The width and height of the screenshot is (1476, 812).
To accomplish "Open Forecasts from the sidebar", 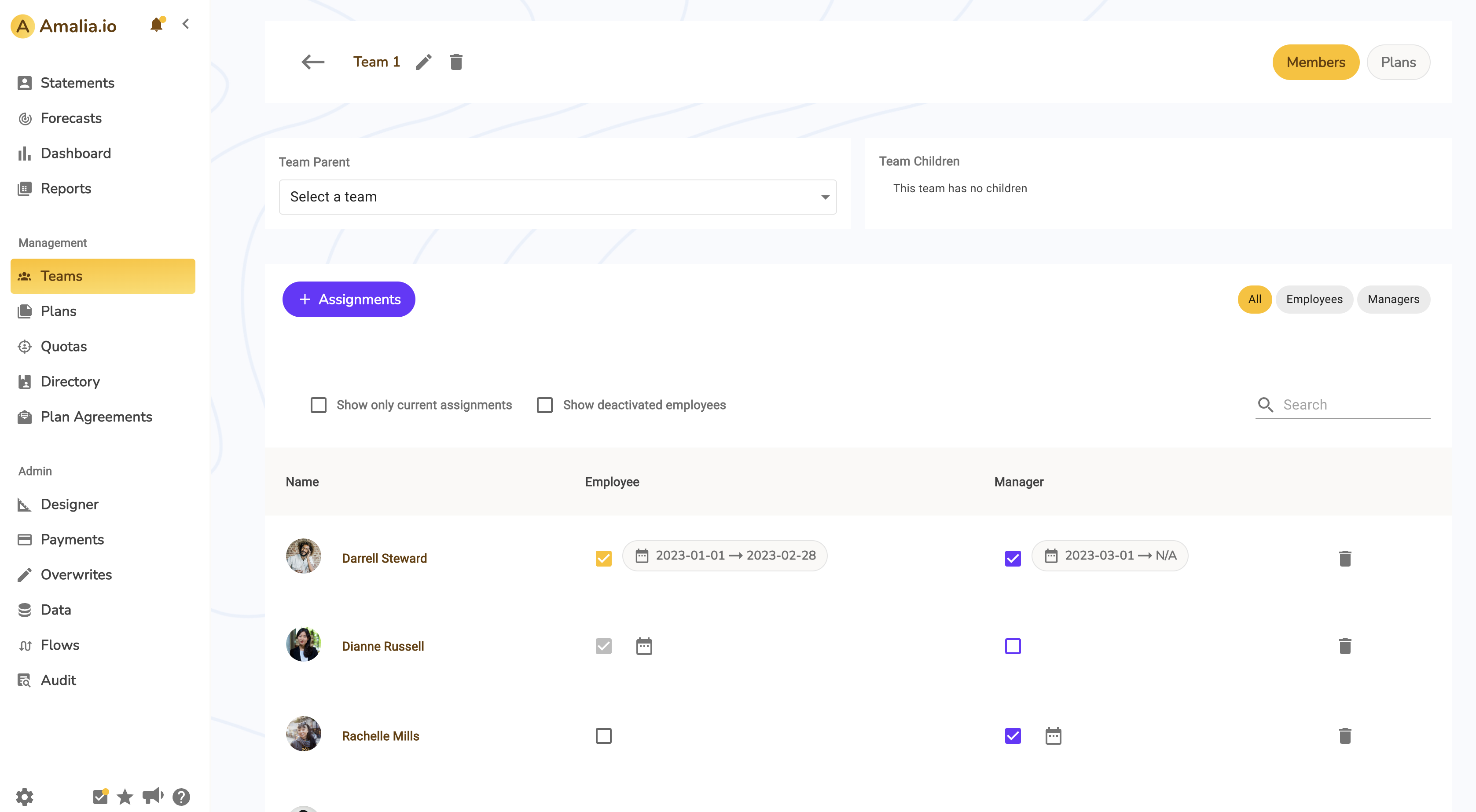I will click(x=103, y=118).
